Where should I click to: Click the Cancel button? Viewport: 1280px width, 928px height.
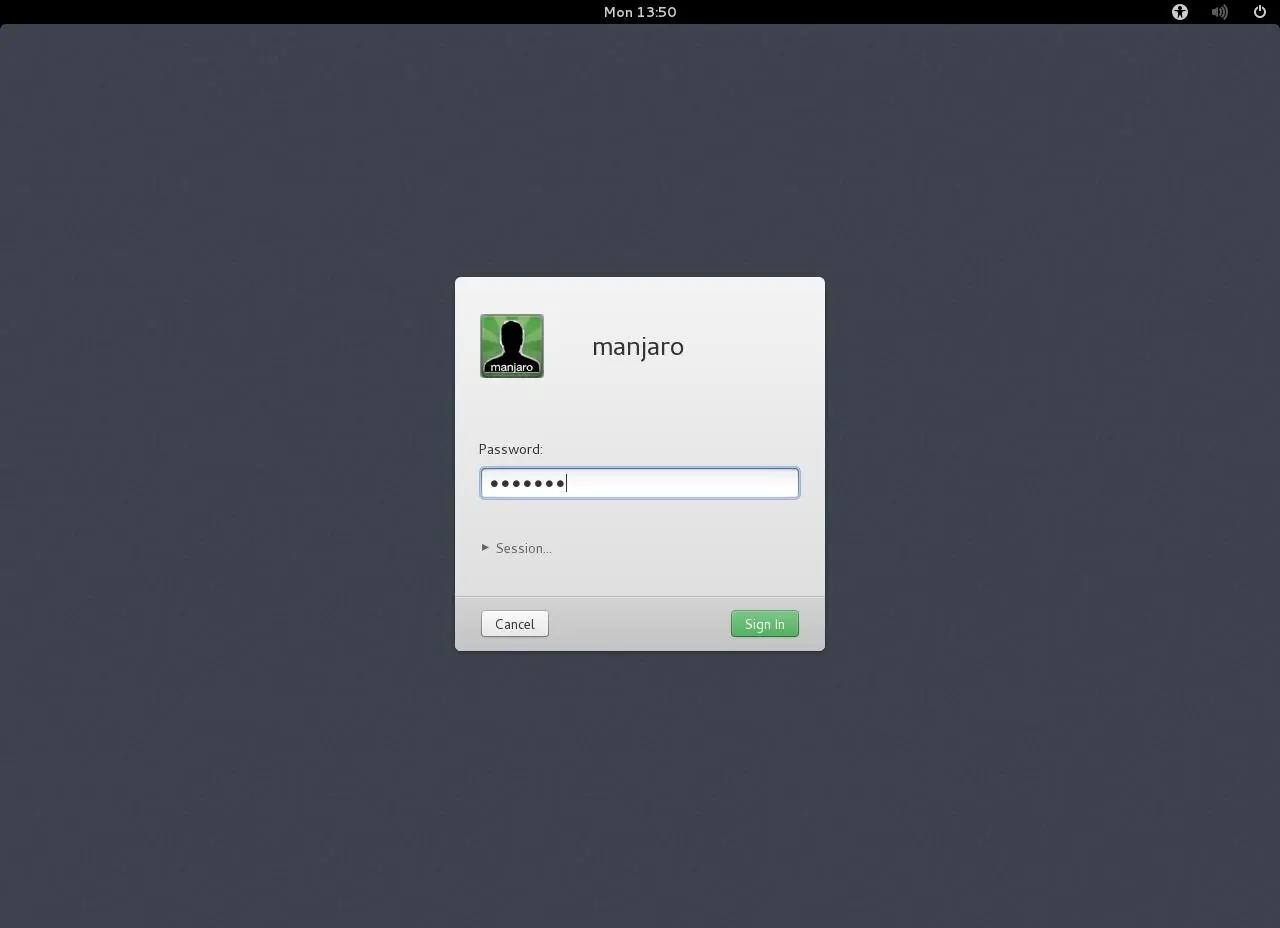click(515, 624)
